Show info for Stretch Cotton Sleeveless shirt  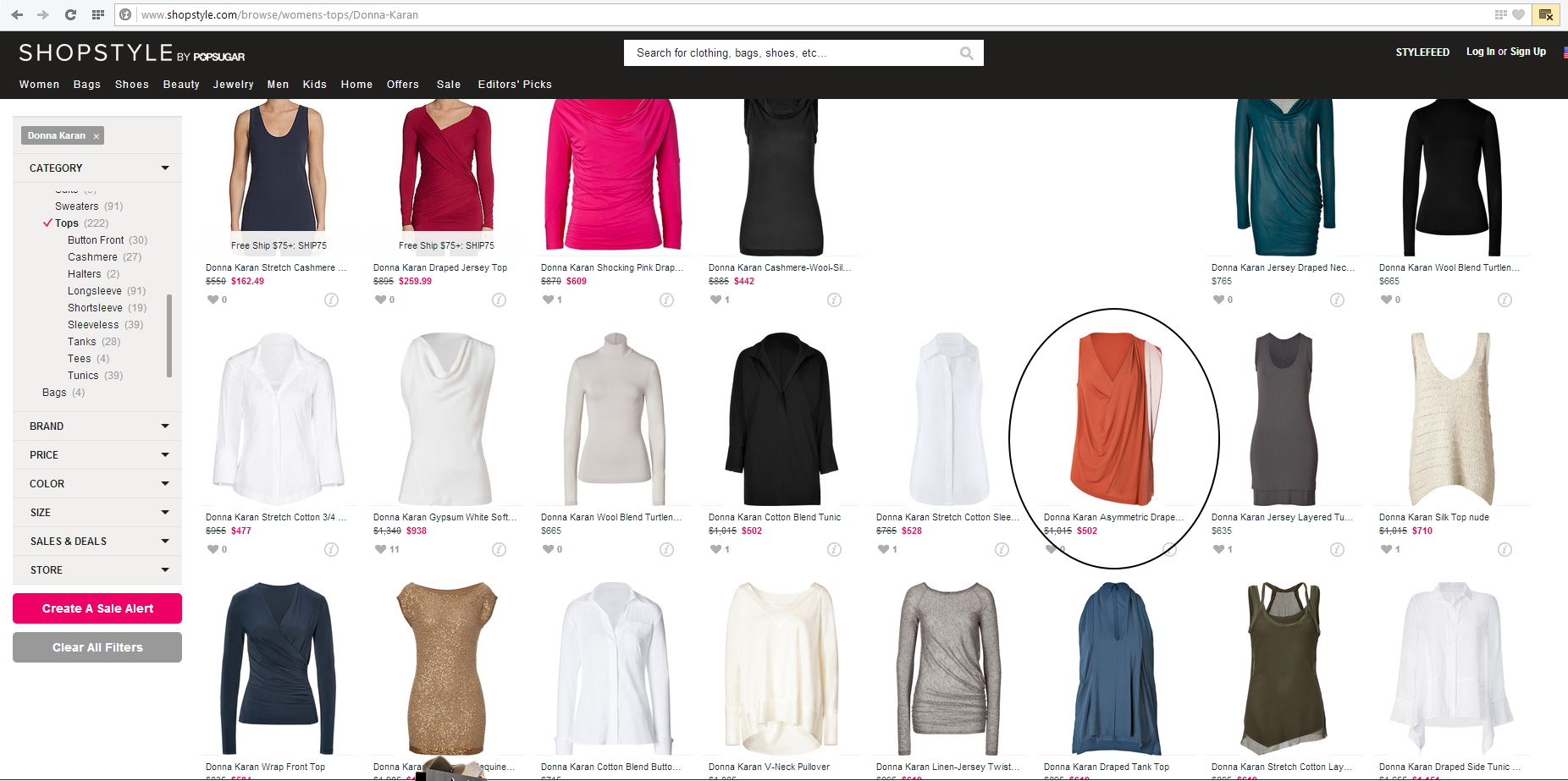click(1002, 549)
